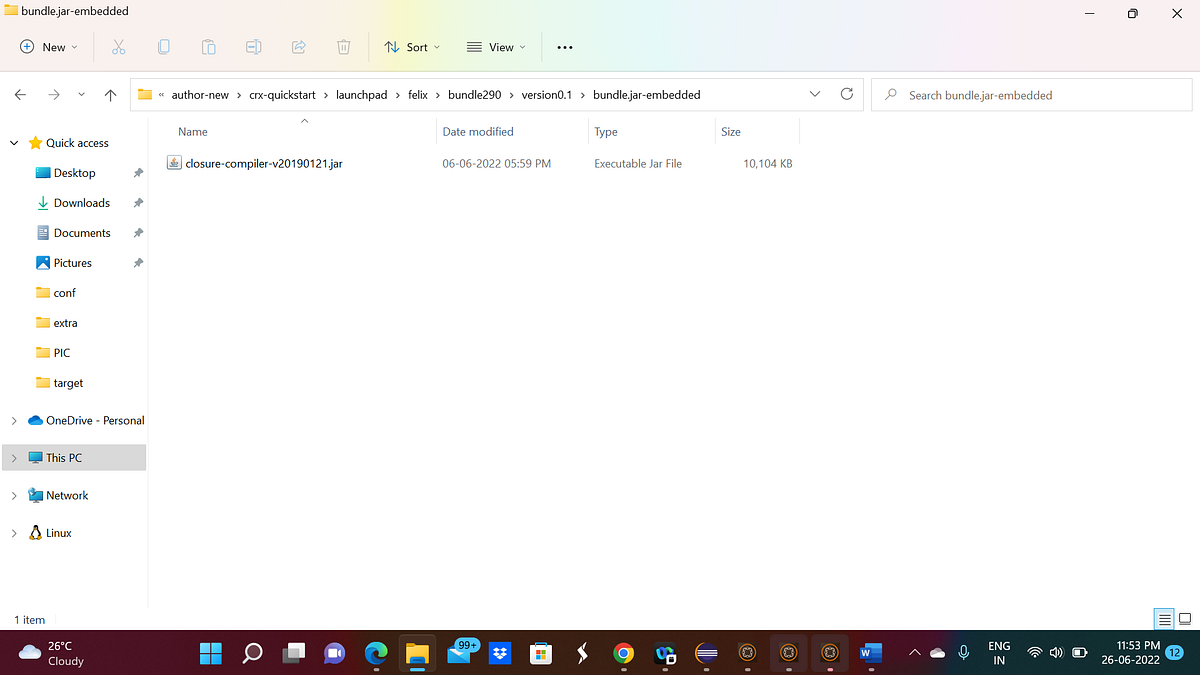Open the See more menu

point(564,47)
